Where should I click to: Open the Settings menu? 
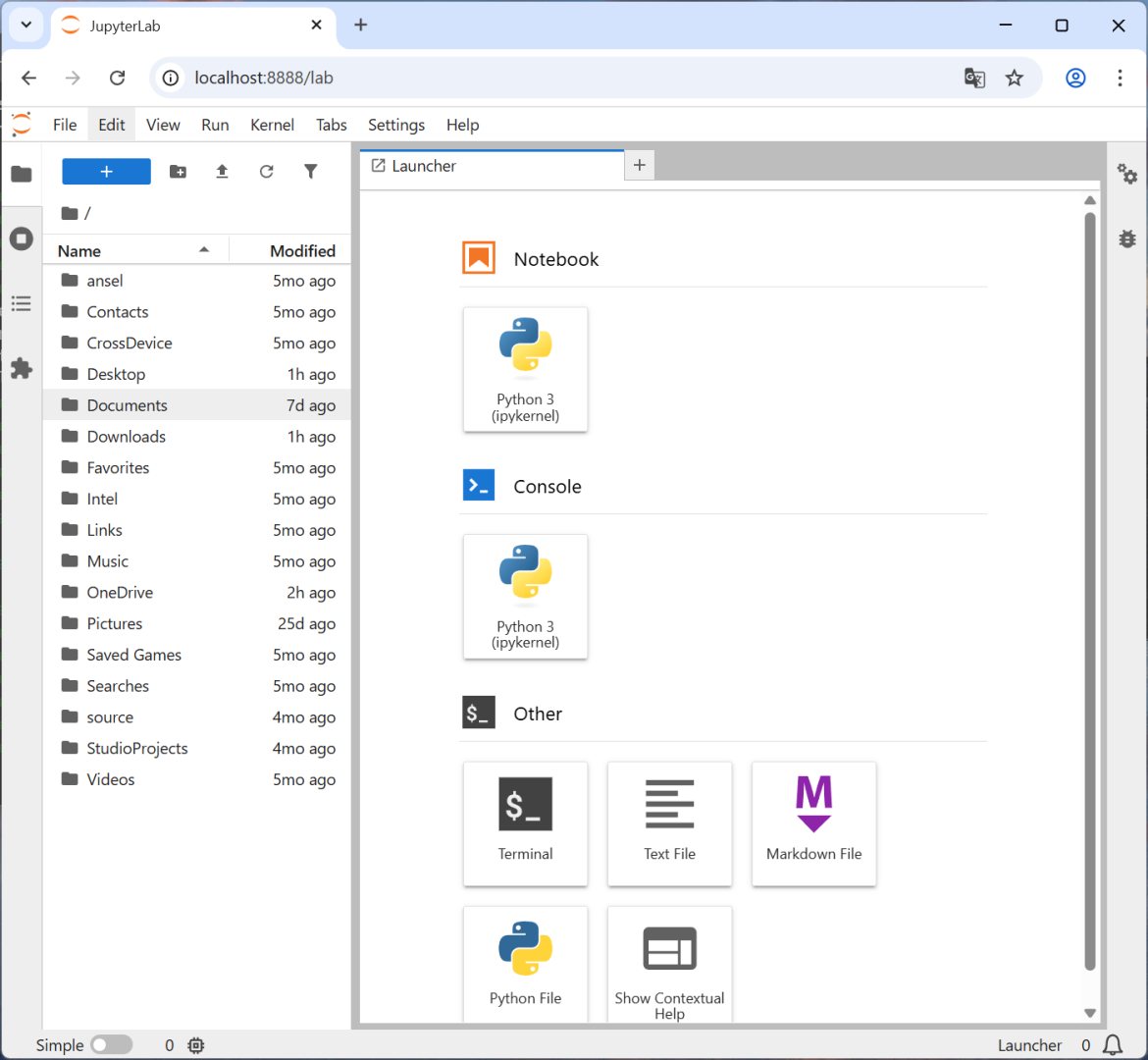pyautogui.click(x=396, y=126)
